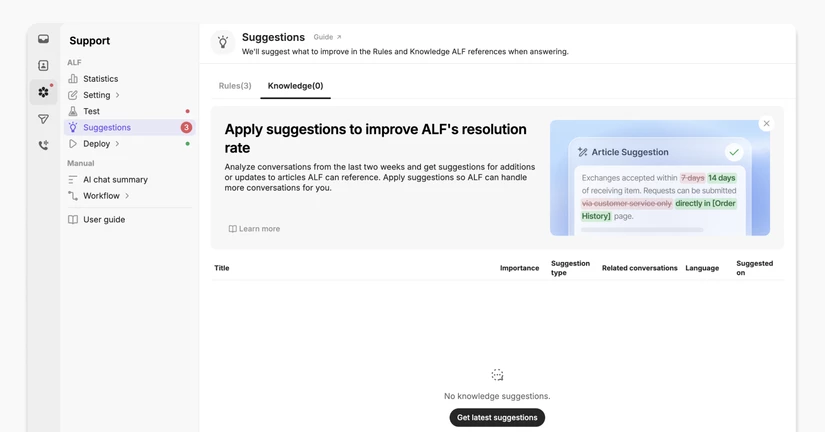Click the red 3 badge on Suggestions
The width and height of the screenshot is (825, 432).
pyautogui.click(x=186, y=127)
